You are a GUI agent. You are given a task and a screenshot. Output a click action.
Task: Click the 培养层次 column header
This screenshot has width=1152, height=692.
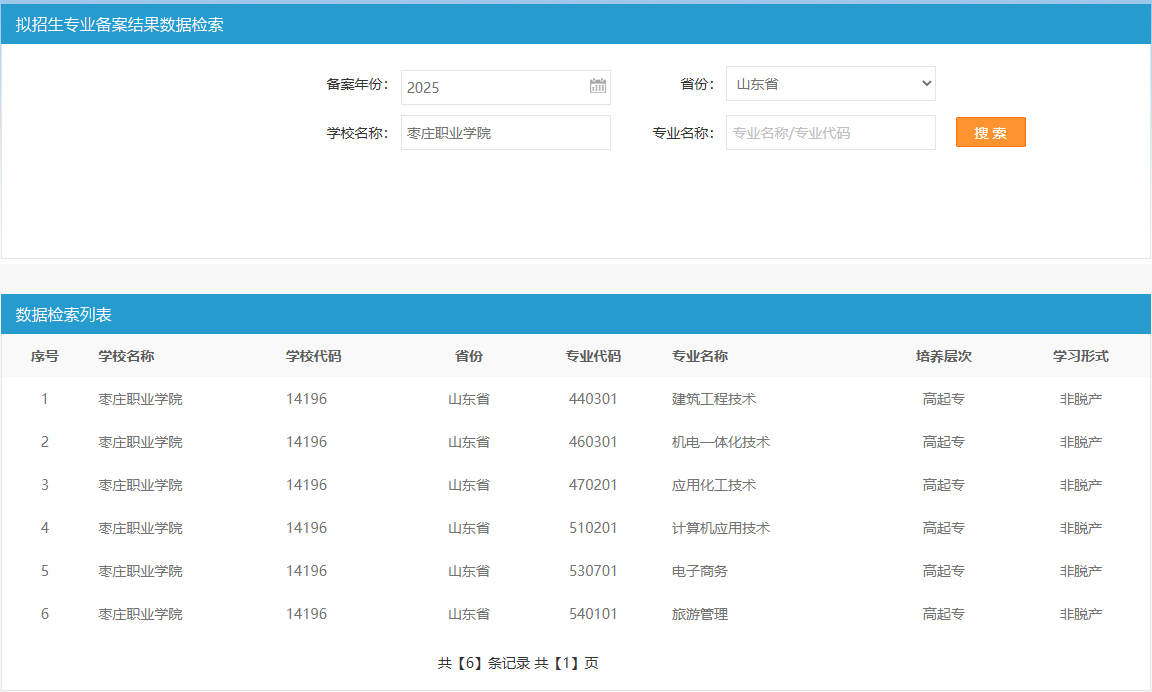pyautogui.click(x=943, y=356)
